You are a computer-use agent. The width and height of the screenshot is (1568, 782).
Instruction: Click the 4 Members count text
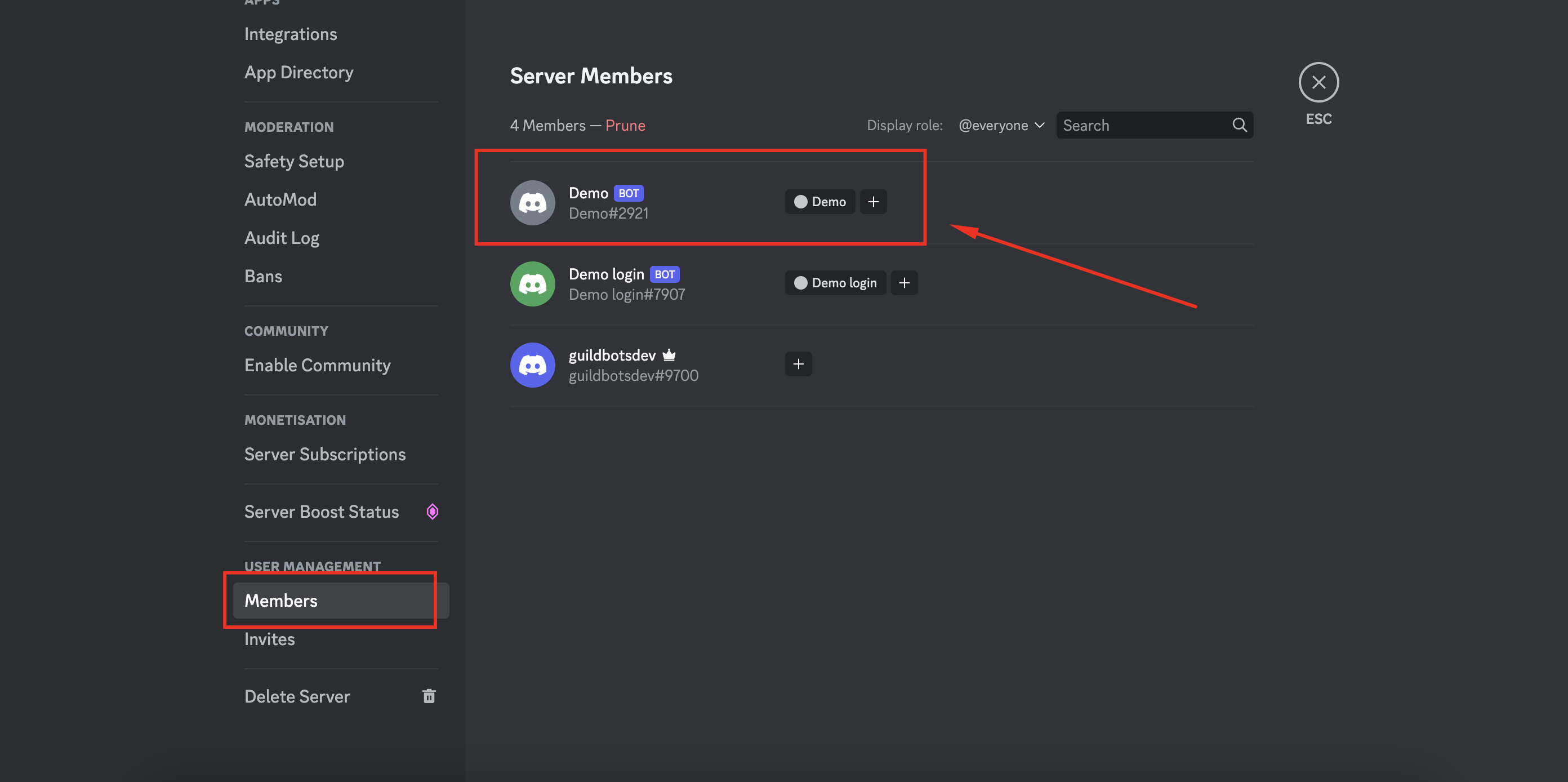point(547,126)
